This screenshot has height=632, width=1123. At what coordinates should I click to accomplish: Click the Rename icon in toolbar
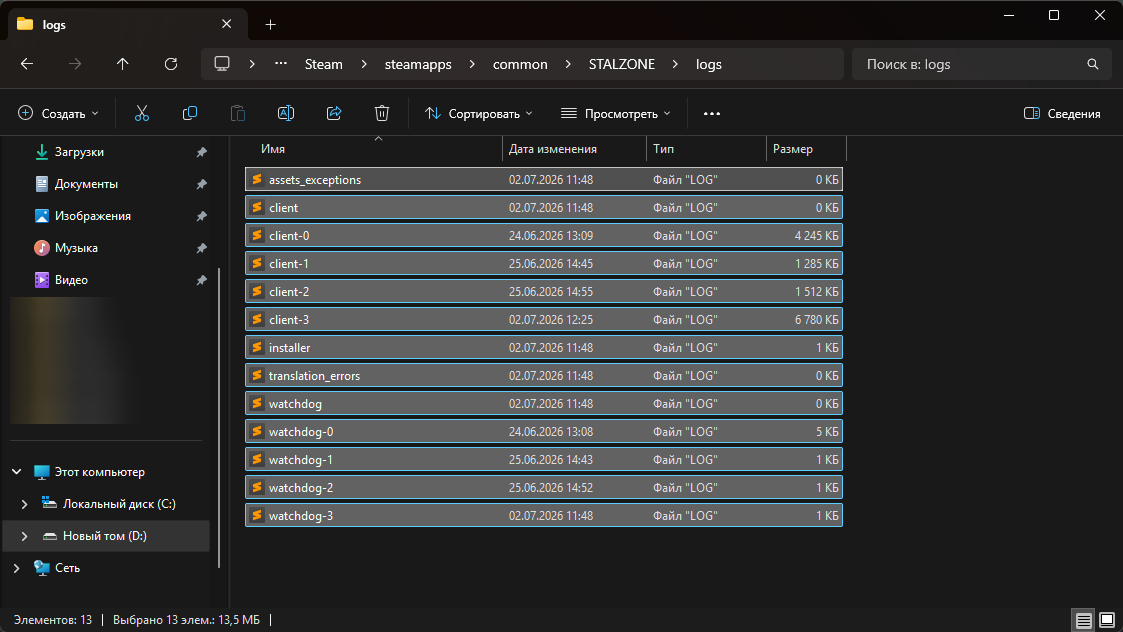point(286,113)
